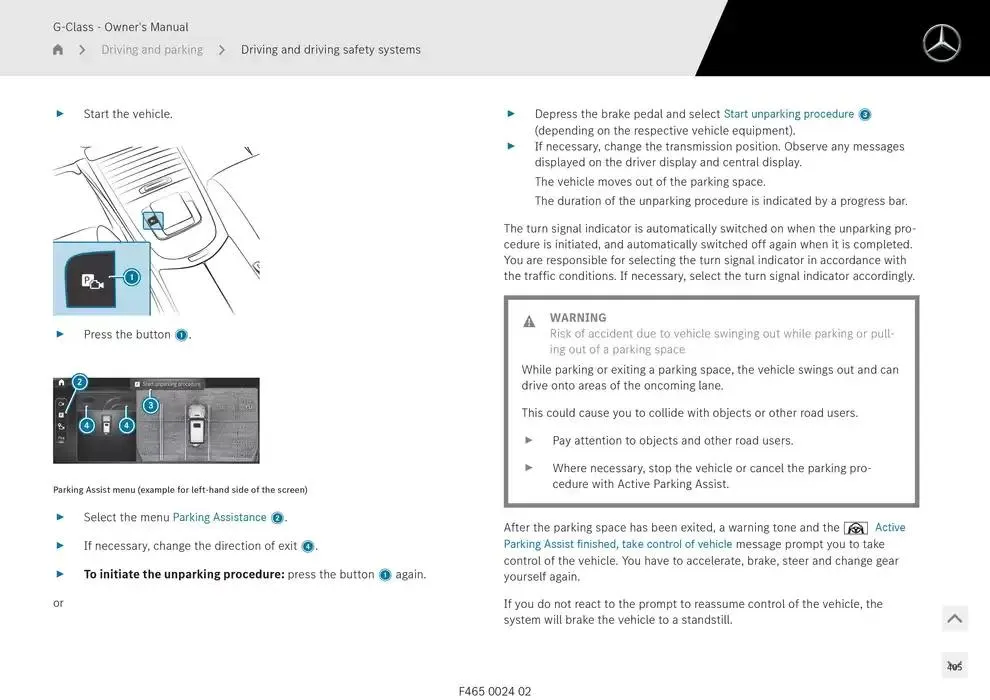Click callout 3 in the Parking Assist menu image
This screenshot has width=990, height=700.
[150, 405]
